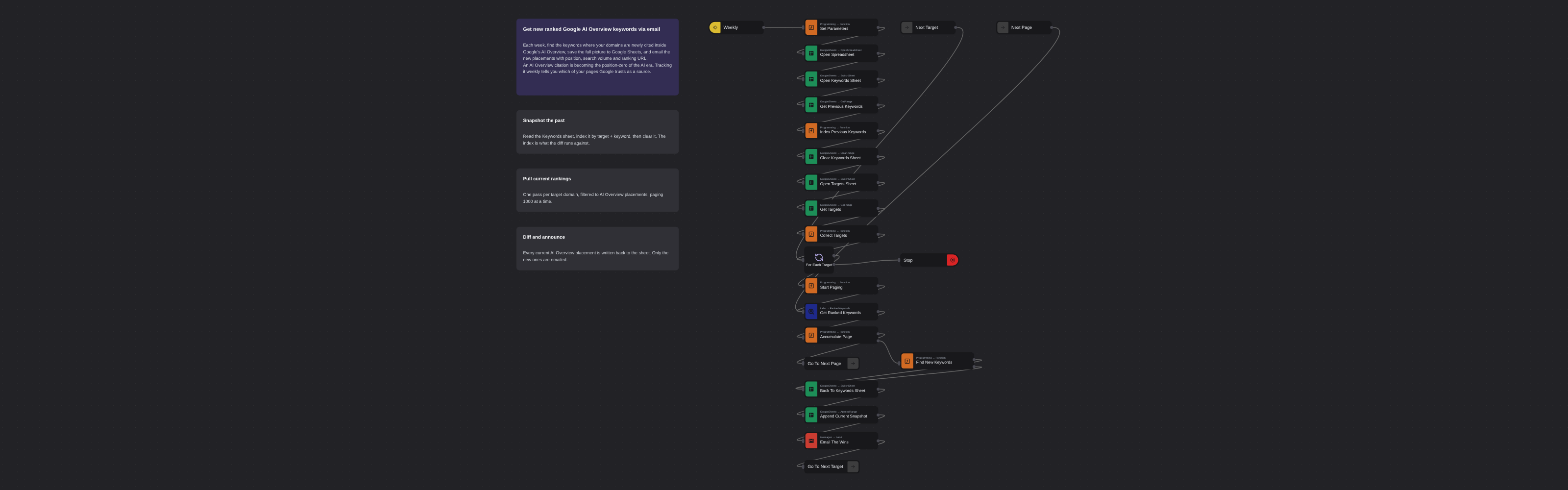Image resolution: width=1568 pixels, height=490 pixels.
Task: Select the Get Ranked Keywords node title
Action: (x=840, y=313)
